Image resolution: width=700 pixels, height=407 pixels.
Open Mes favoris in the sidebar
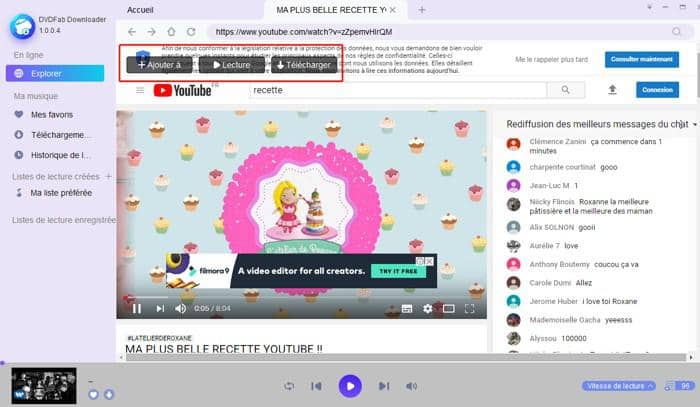[x=52, y=115]
